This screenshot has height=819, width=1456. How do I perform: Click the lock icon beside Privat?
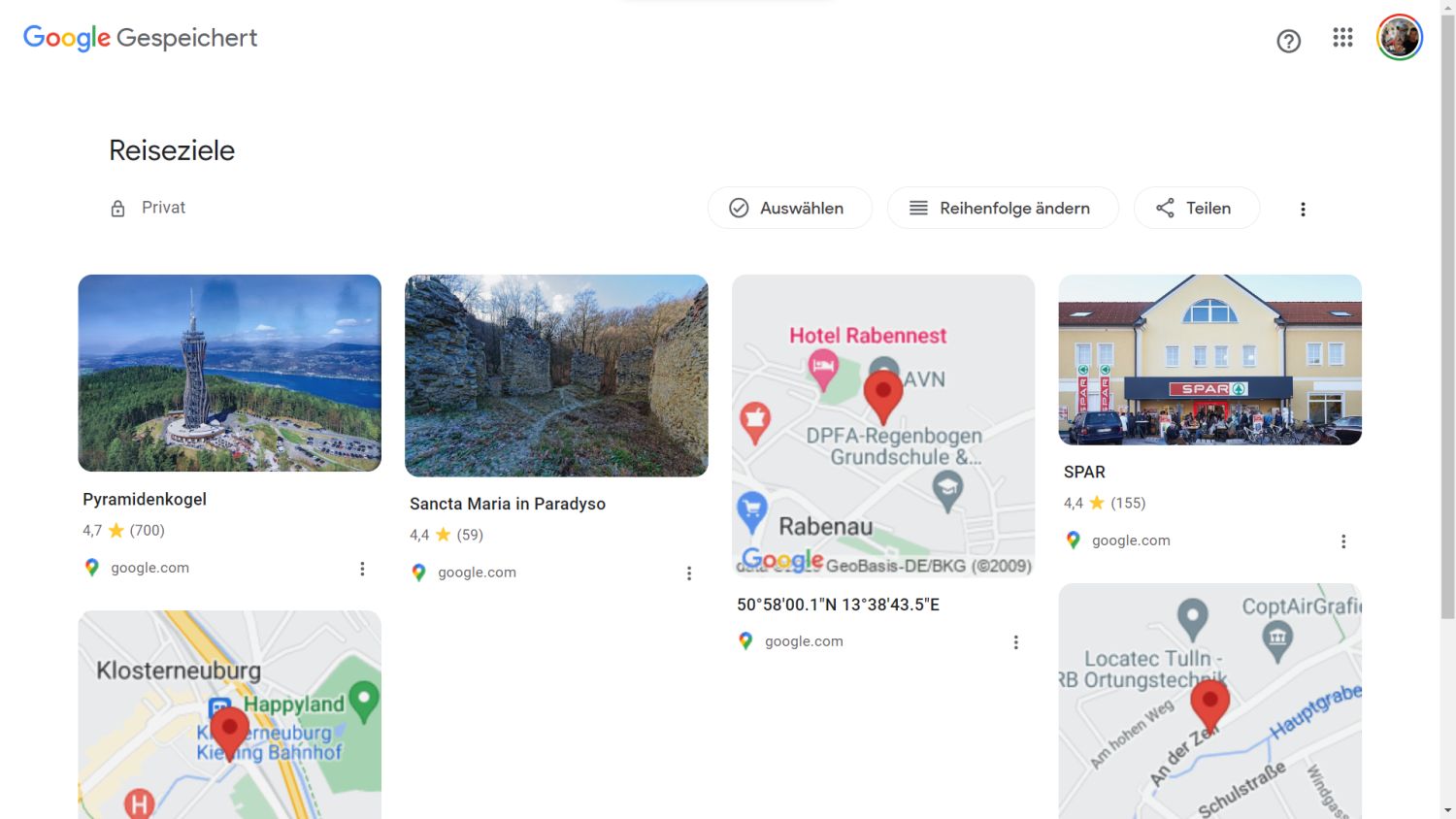coord(117,209)
